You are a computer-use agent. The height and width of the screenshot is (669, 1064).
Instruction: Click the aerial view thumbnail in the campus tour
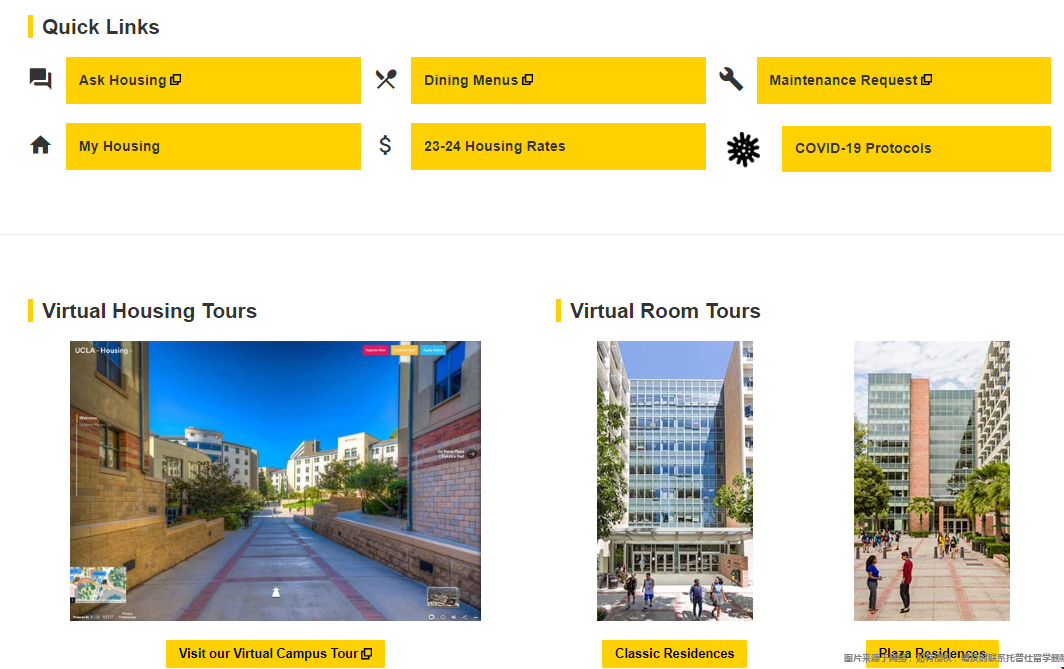pos(442,596)
